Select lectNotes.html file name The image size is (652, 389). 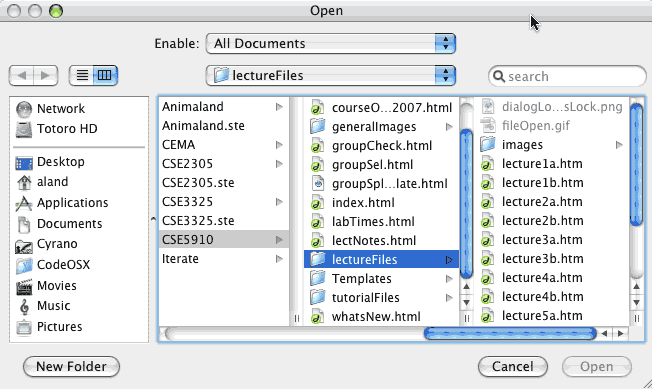[374, 241]
